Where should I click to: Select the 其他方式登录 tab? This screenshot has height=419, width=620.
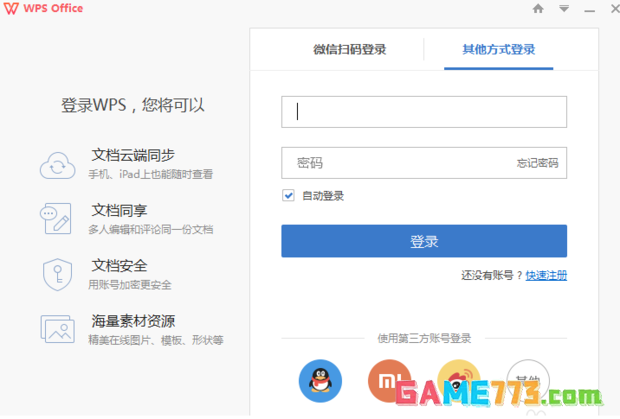[498, 49]
